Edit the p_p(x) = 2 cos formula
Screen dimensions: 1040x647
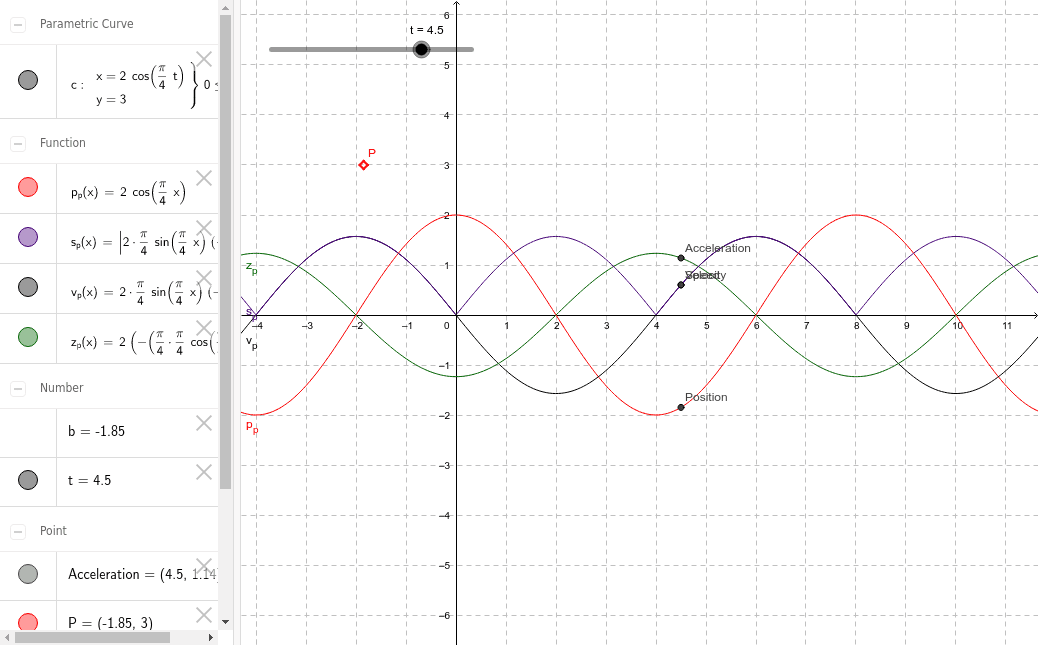[128, 192]
